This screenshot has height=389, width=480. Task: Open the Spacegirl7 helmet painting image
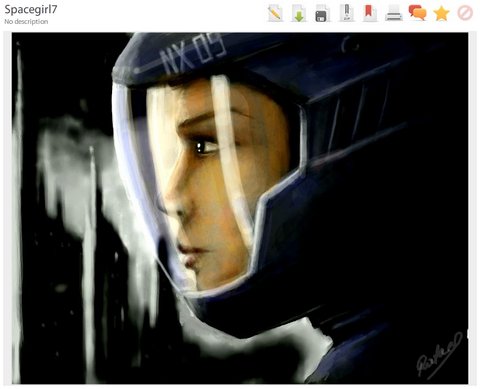point(240,208)
